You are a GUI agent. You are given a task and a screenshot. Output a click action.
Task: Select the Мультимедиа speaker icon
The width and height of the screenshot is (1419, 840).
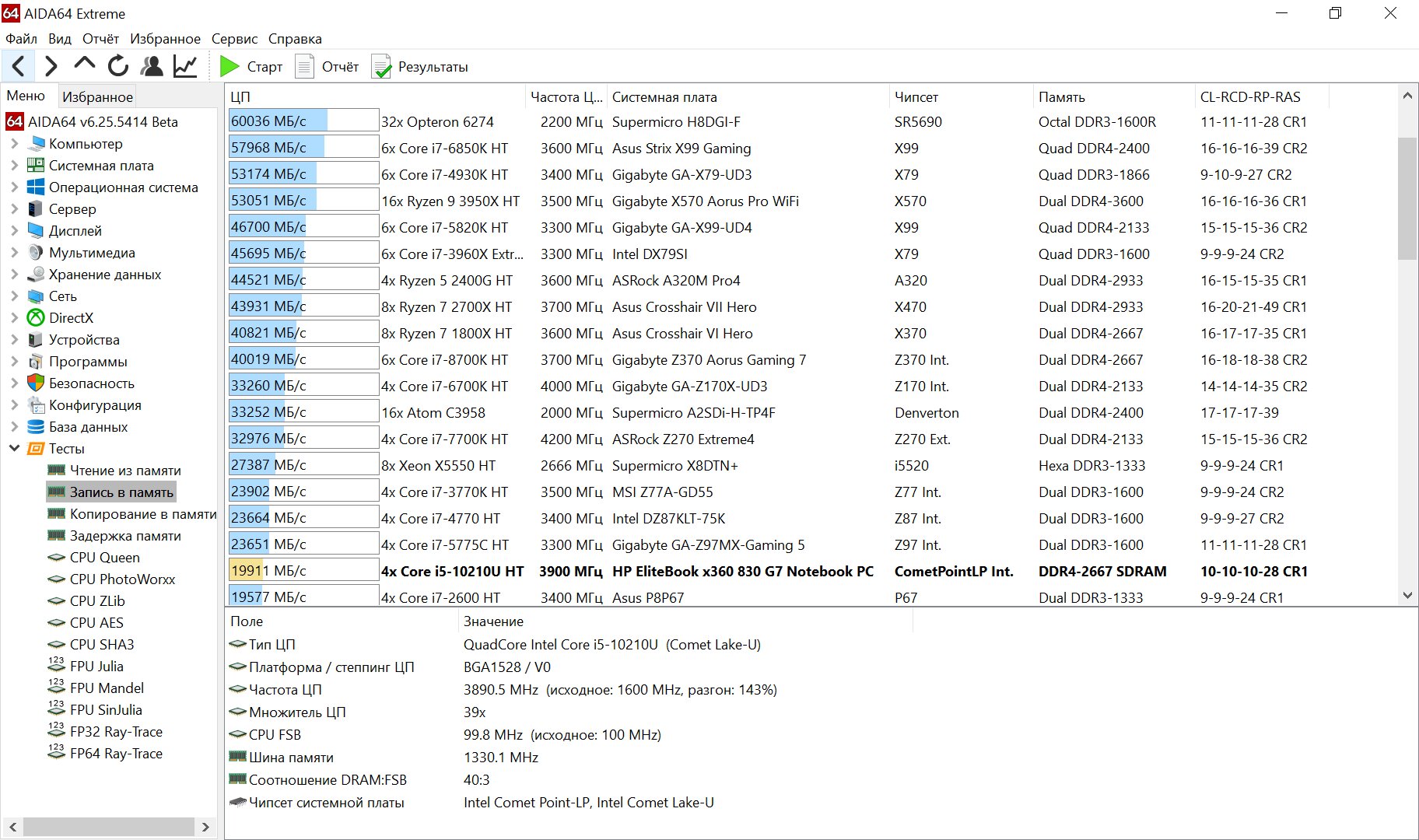tap(36, 253)
